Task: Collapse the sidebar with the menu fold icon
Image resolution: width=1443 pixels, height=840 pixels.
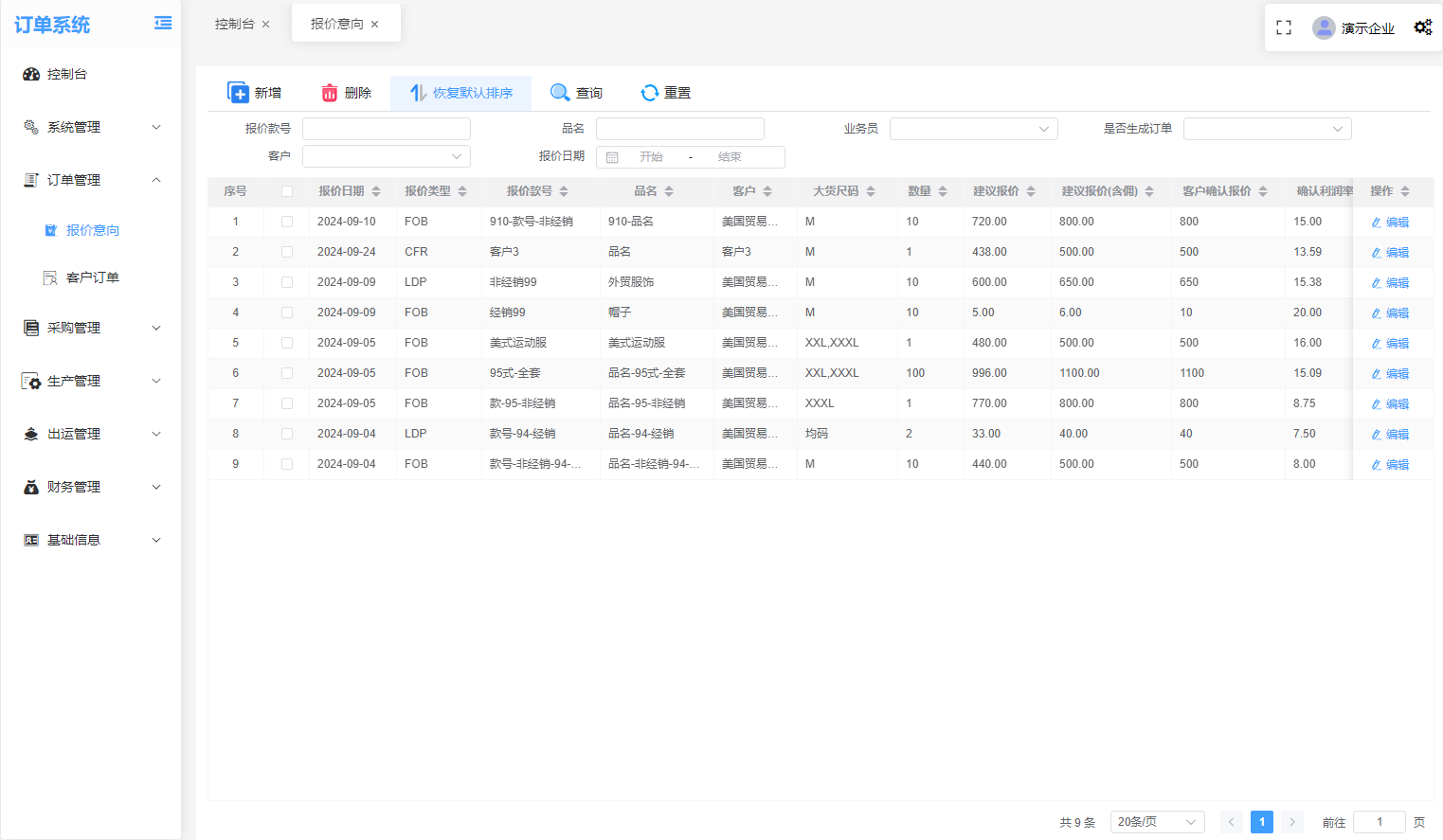Action: [163, 23]
